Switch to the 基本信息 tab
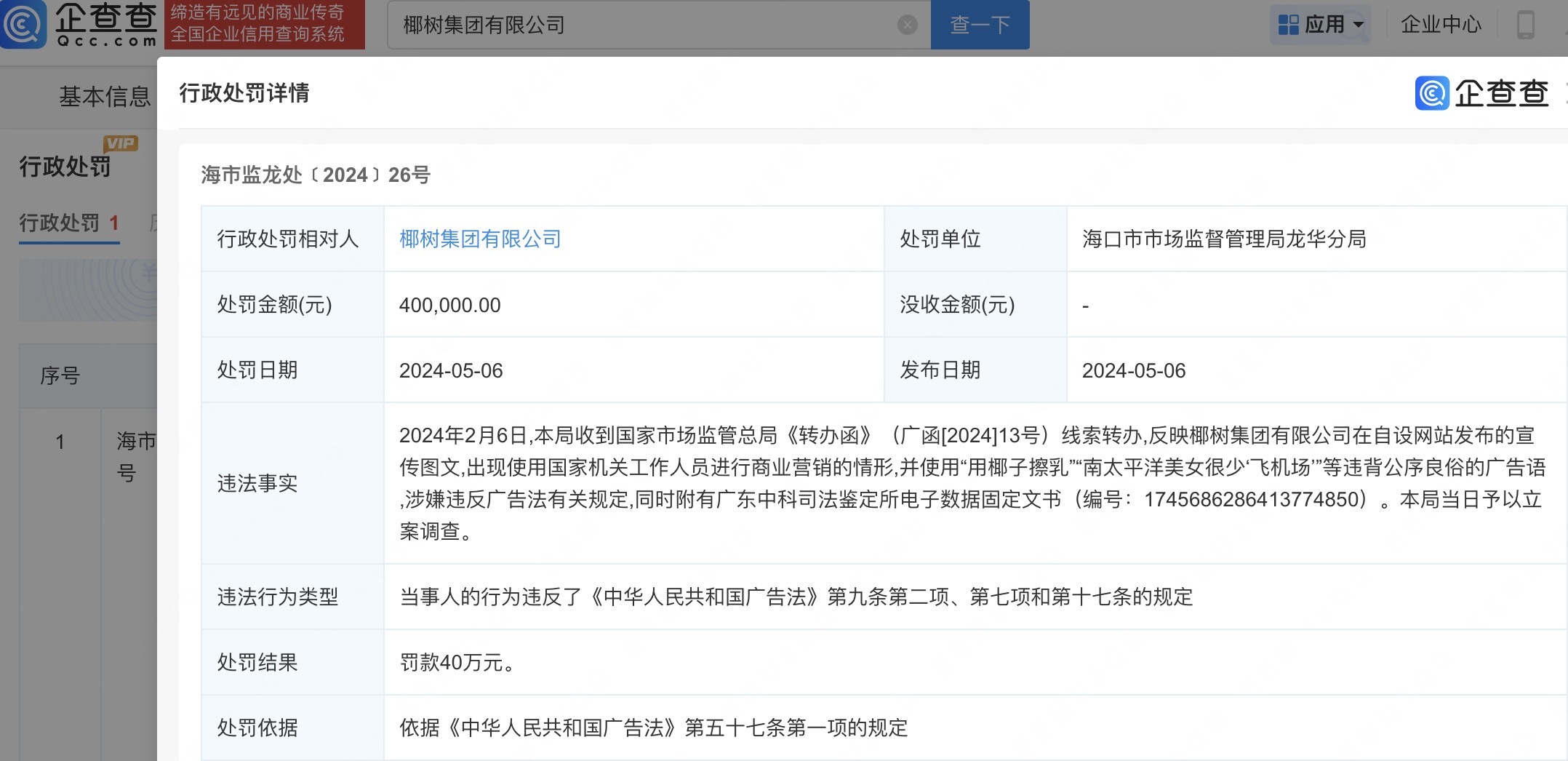1568x761 pixels. coord(104,96)
